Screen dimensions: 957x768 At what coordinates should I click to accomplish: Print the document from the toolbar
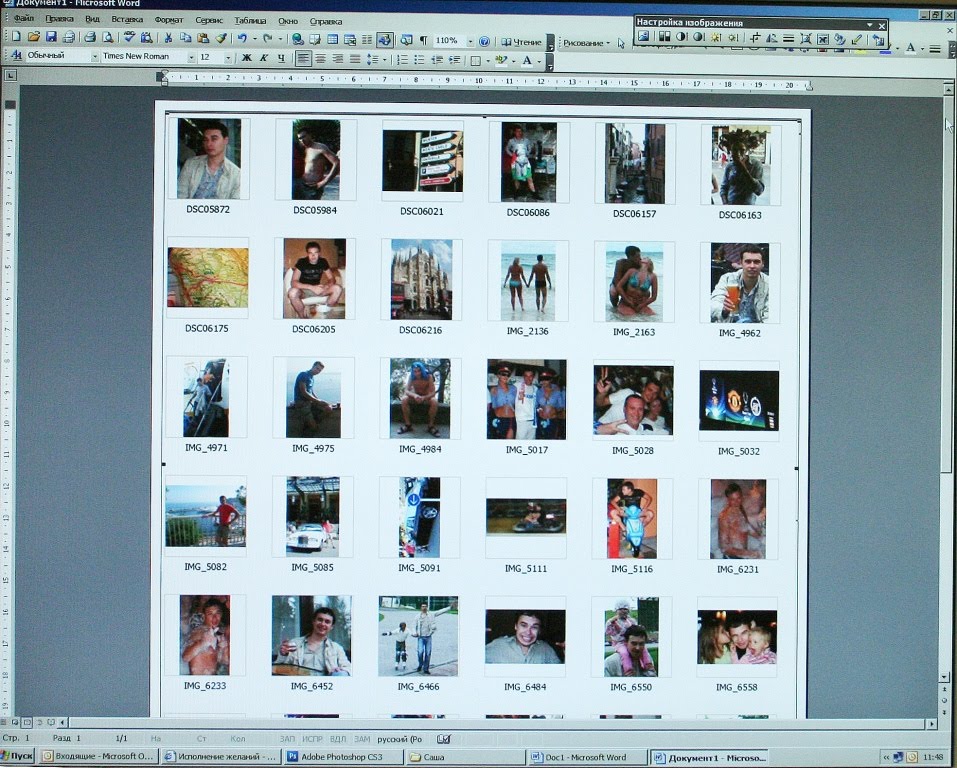click(90, 37)
